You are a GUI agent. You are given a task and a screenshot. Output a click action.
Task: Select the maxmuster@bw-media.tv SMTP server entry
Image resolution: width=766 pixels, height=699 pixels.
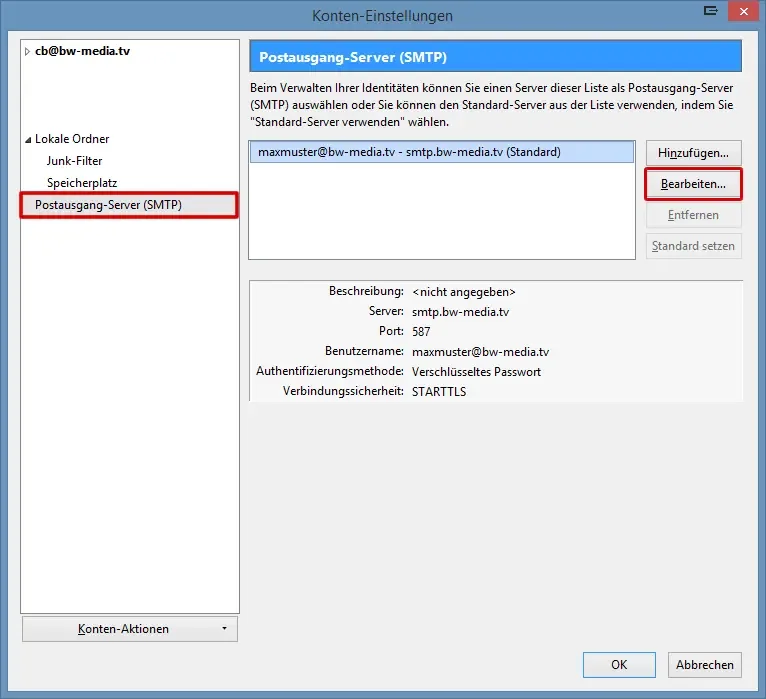pyautogui.click(x=442, y=152)
